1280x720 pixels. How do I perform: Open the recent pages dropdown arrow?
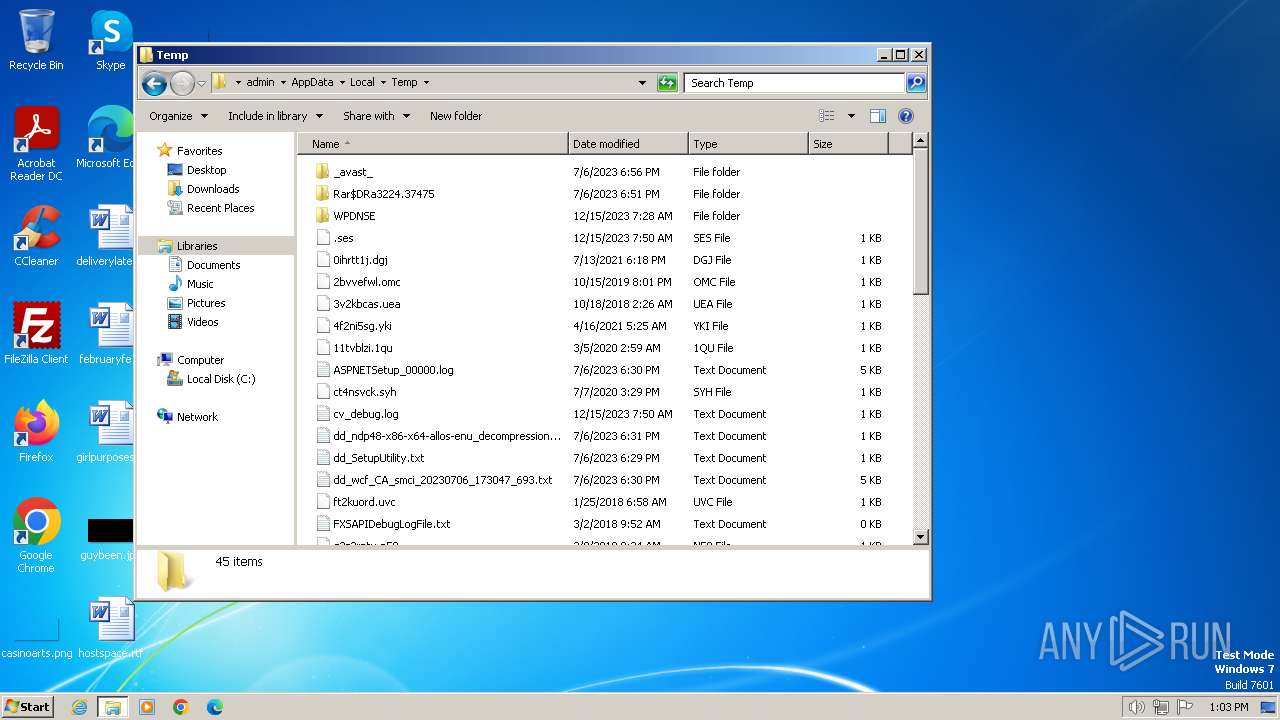tap(201, 83)
